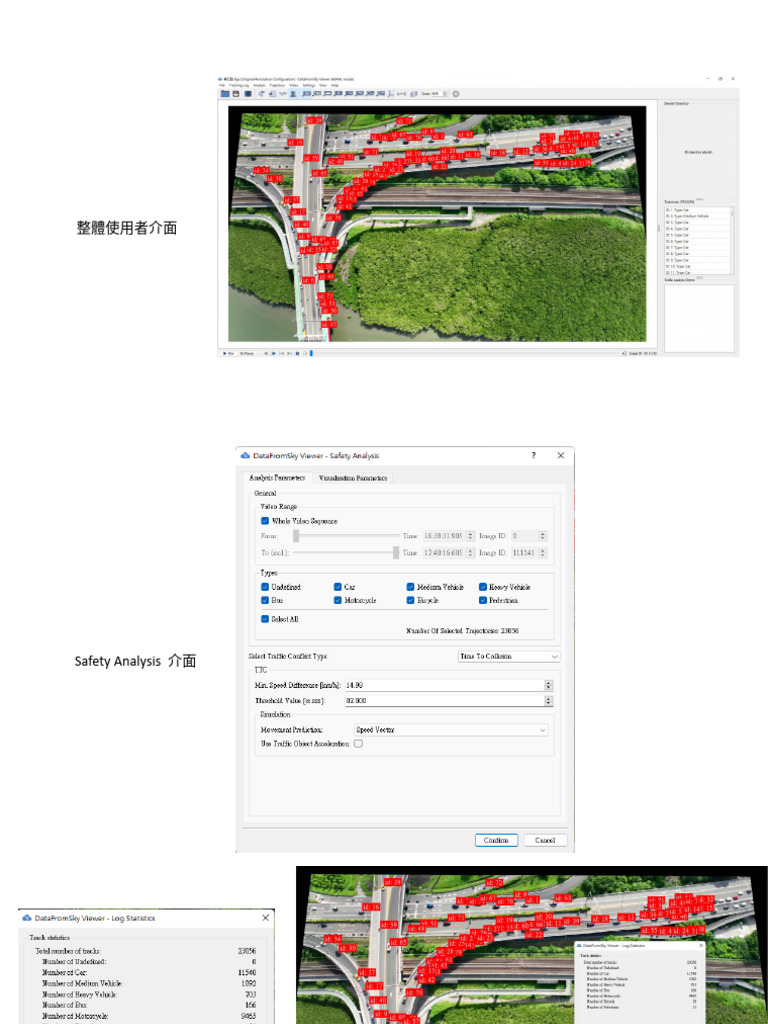Click the DataFromSky cloud icon in Safety Analysis title

[x=246, y=455]
